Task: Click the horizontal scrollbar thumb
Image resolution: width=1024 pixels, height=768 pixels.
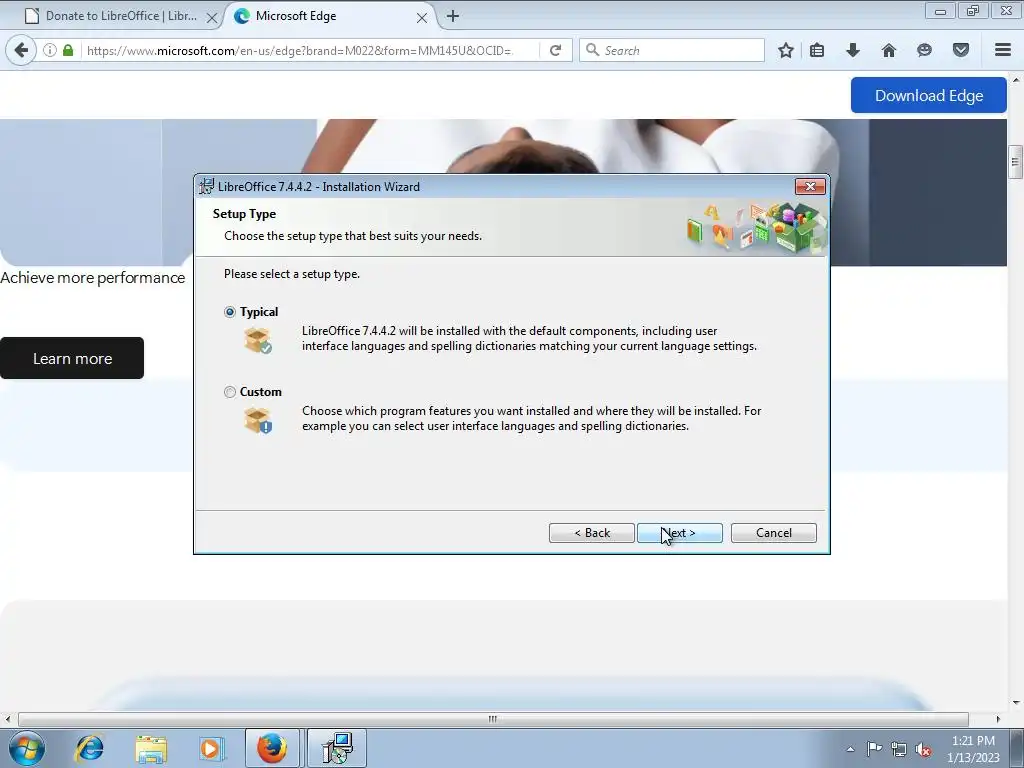Action: click(493, 719)
